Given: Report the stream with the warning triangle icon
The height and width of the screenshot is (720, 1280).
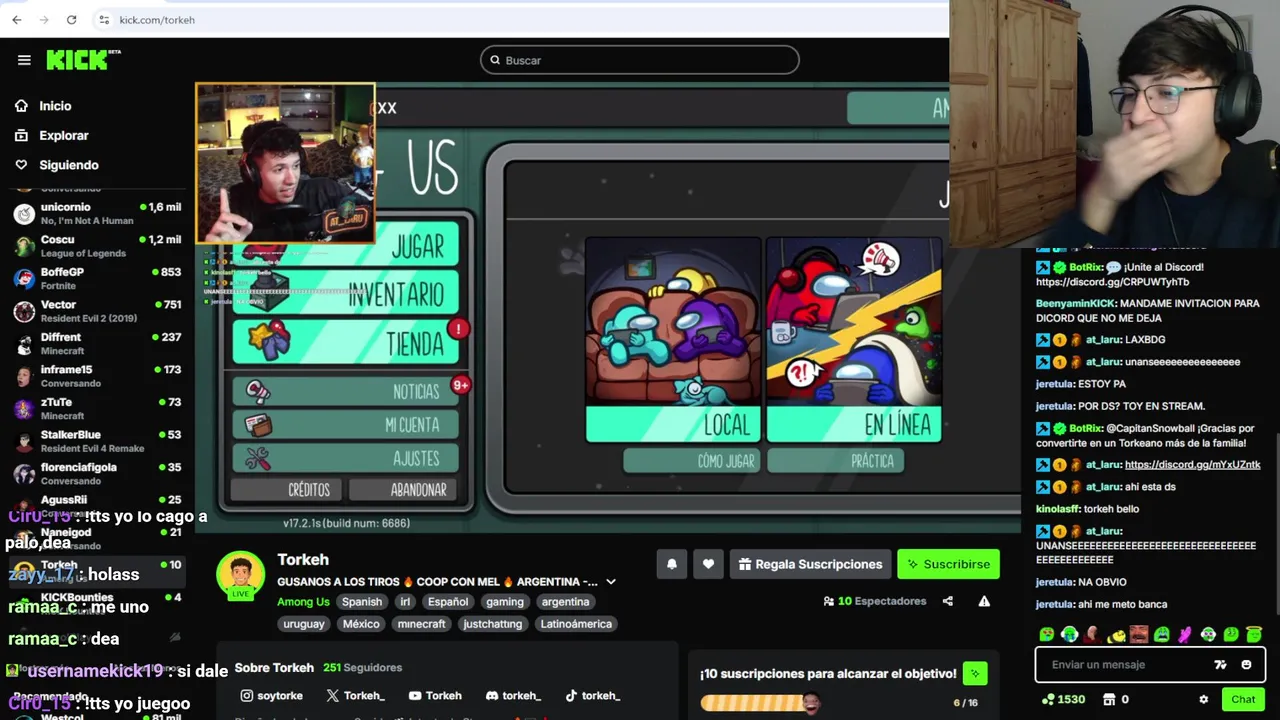Looking at the screenshot, I should (984, 601).
